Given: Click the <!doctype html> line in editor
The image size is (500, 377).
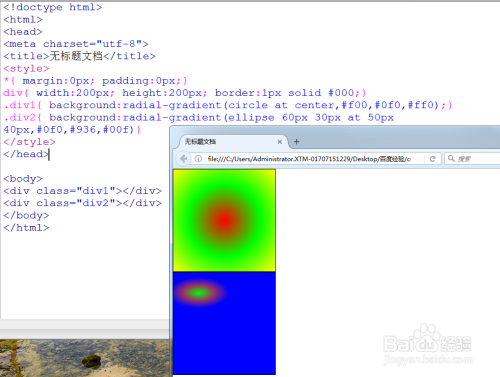Looking at the screenshot, I should pyautogui.click(x=53, y=7).
